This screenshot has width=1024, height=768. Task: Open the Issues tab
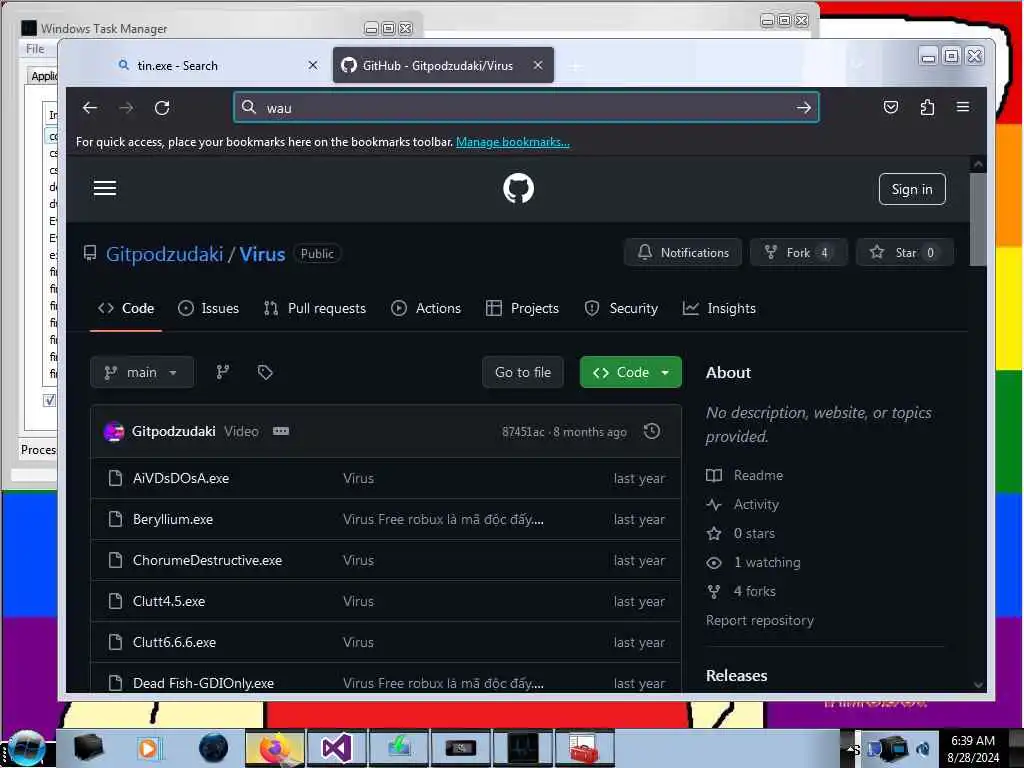[208, 308]
